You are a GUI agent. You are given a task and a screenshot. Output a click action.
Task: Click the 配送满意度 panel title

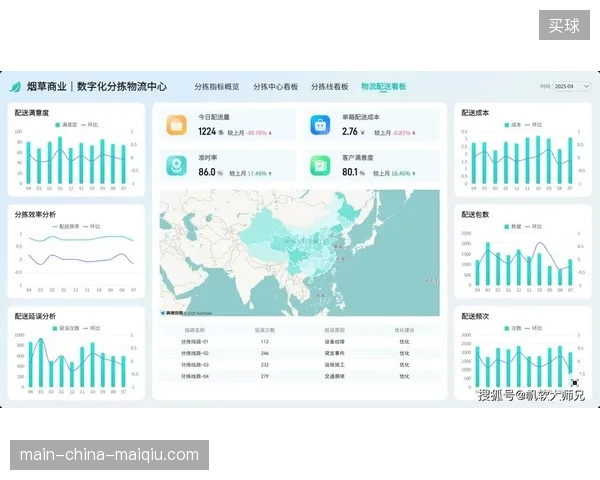[32, 113]
